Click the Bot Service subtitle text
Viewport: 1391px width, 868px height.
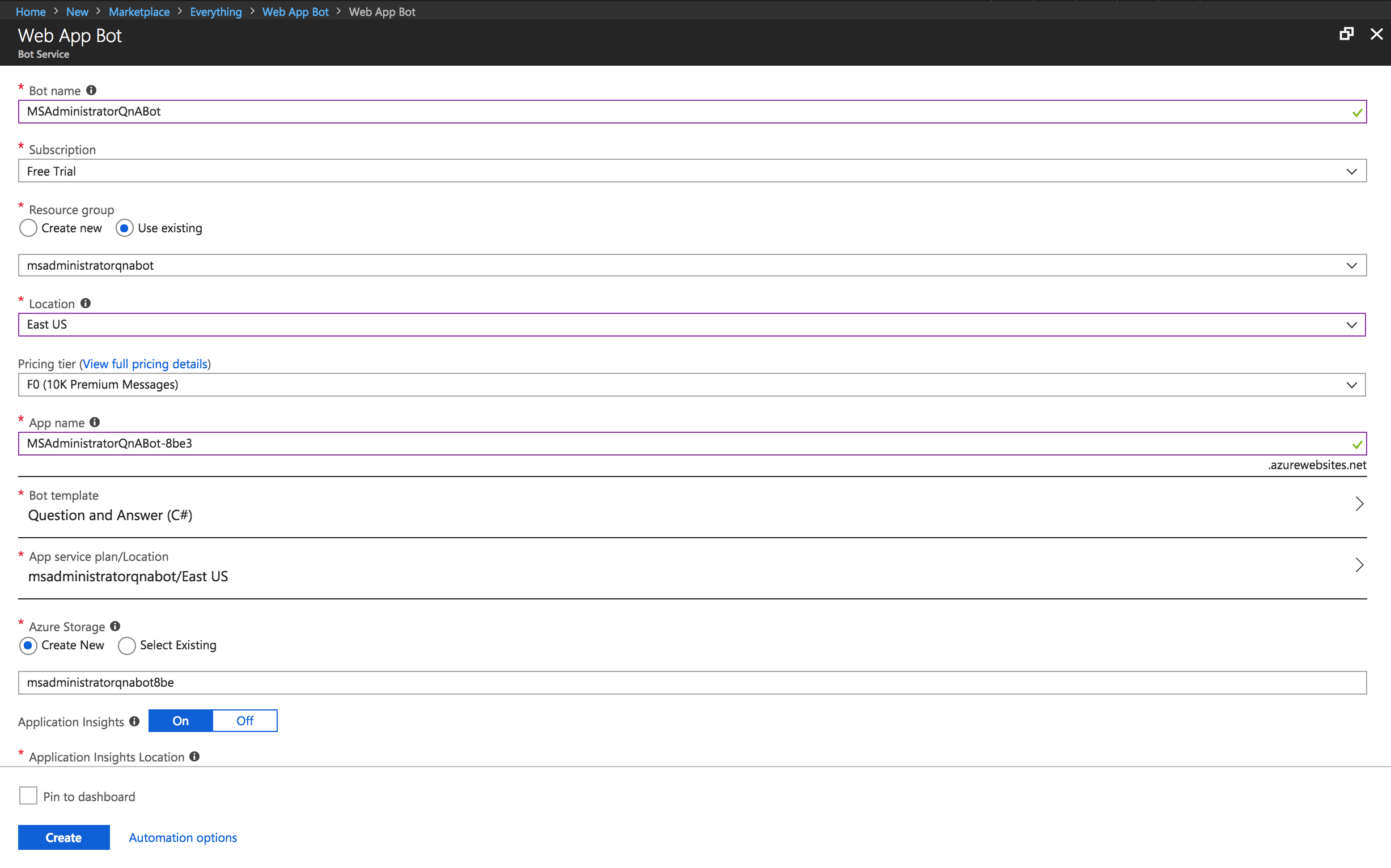pos(44,54)
